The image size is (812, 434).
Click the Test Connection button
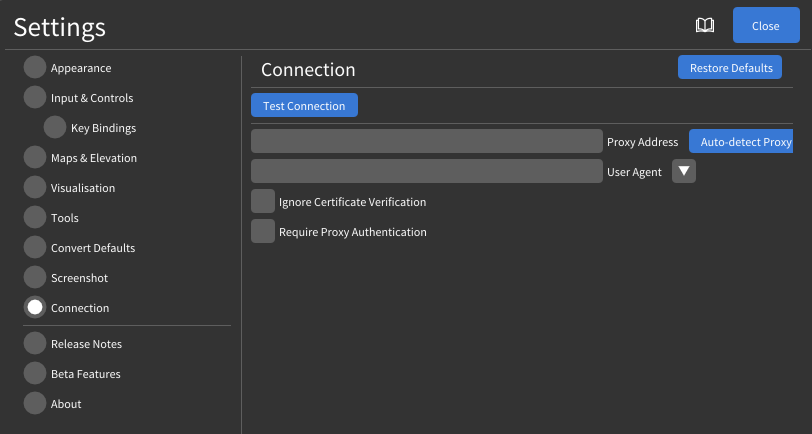tap(304, 106)
